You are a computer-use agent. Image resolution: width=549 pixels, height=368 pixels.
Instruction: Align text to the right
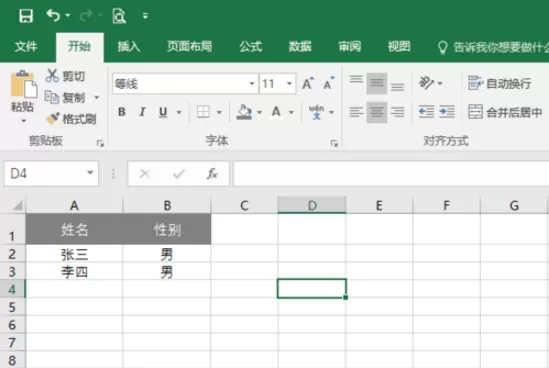[x=397, y=112]
